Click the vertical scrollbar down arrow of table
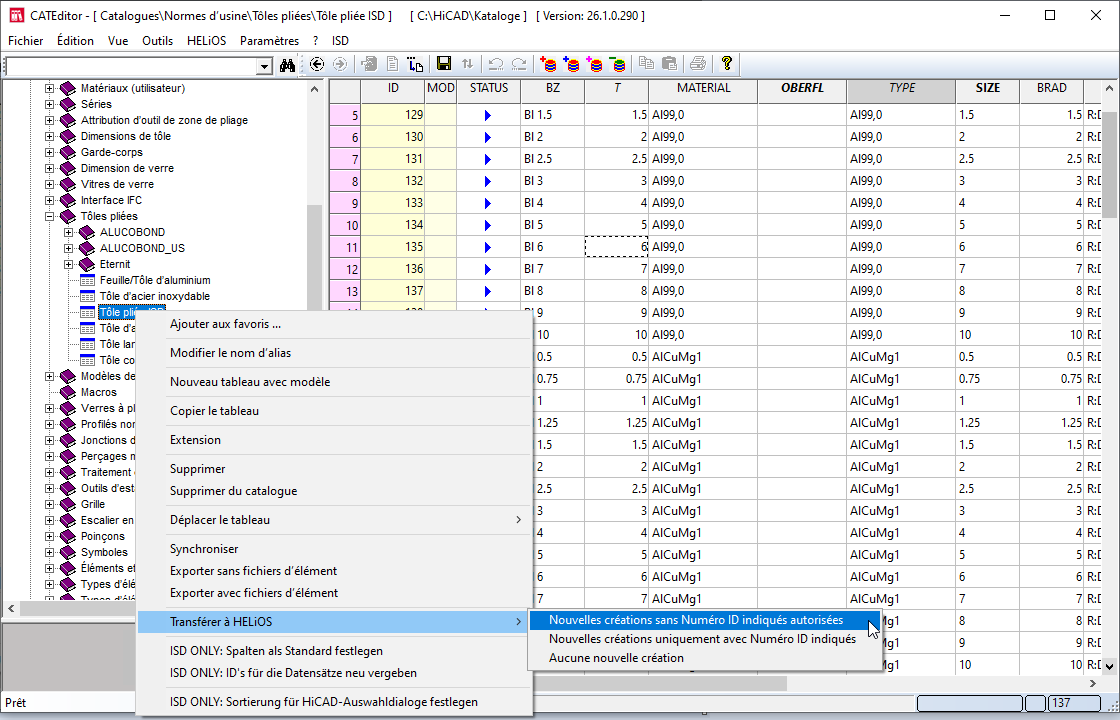The image size is (1120, 720). [1110, 665]
